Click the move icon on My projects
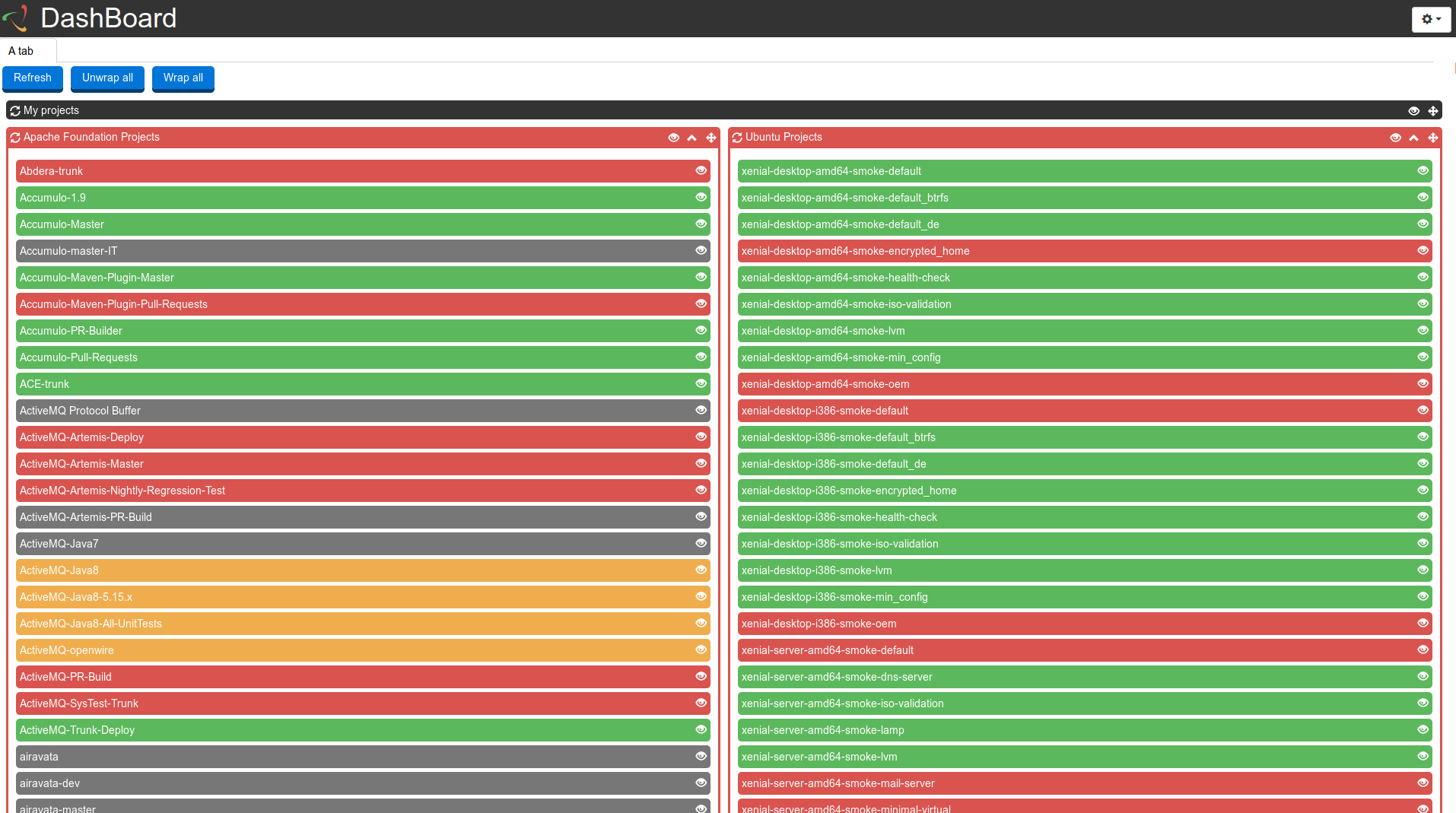The image size is (1456, 813). click(x=1432, y=111)
